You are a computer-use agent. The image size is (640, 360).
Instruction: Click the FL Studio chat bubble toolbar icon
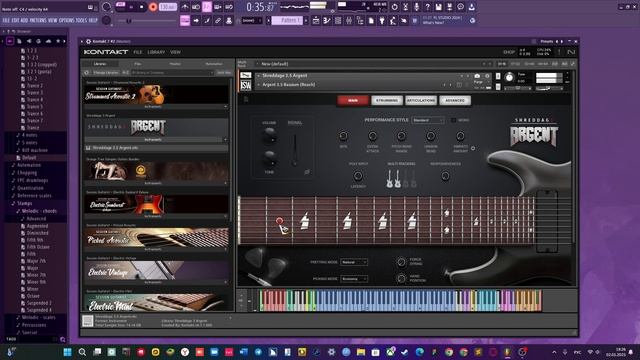tap(460, 7)
